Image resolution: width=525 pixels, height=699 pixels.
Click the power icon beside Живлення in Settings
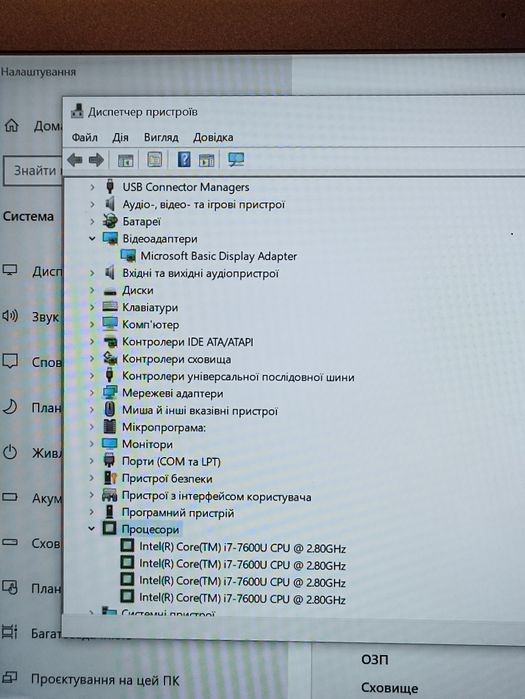coord(10,452)
